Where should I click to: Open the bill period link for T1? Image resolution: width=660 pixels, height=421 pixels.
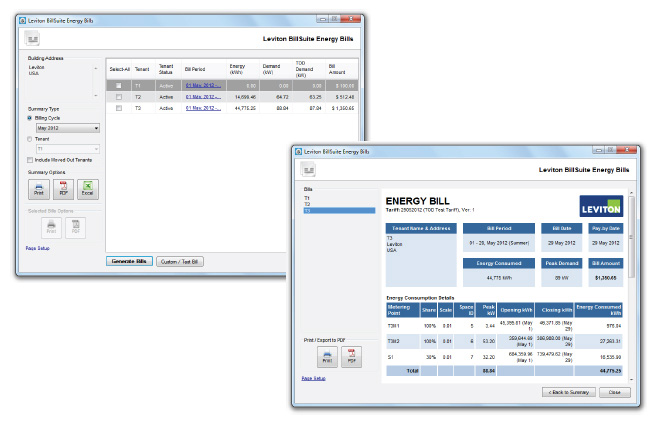pos(203,85)
